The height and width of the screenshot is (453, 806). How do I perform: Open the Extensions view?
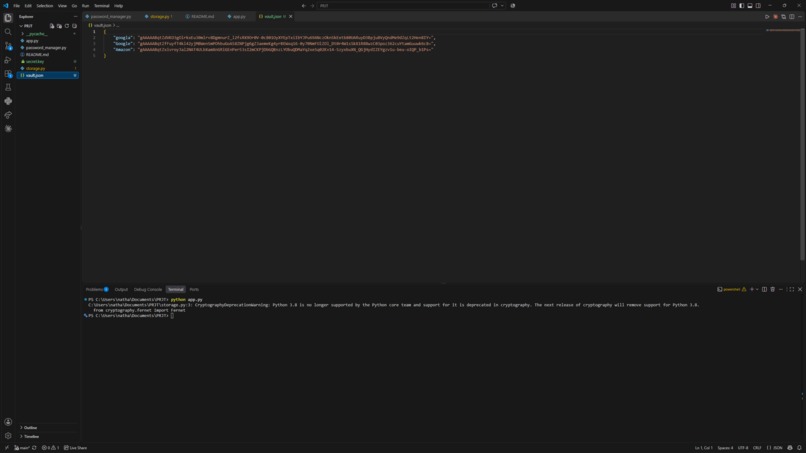pyautogui.click(x=8, y=74)
